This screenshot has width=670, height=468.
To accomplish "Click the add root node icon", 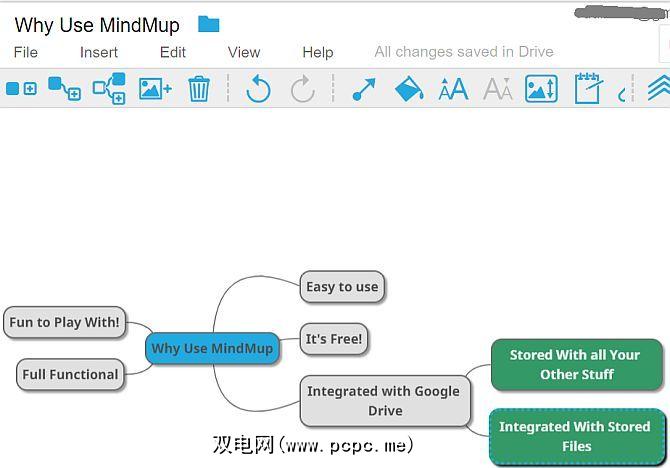I will tap(21, 89).
